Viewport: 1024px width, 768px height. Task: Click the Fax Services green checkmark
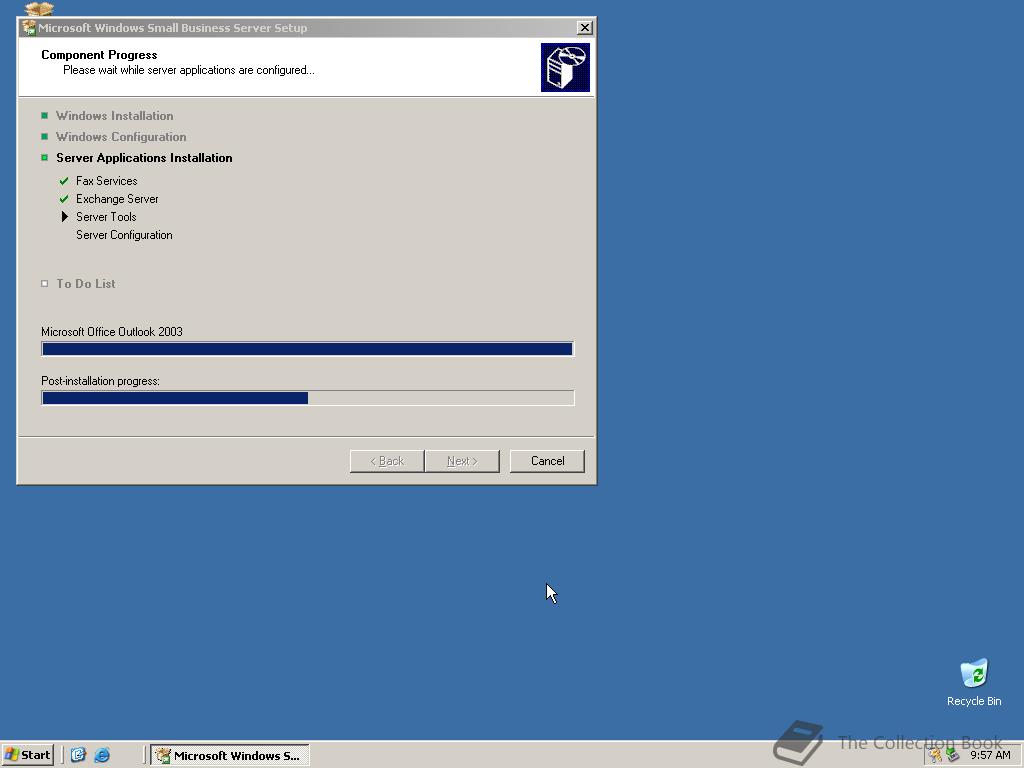(64, 181)
